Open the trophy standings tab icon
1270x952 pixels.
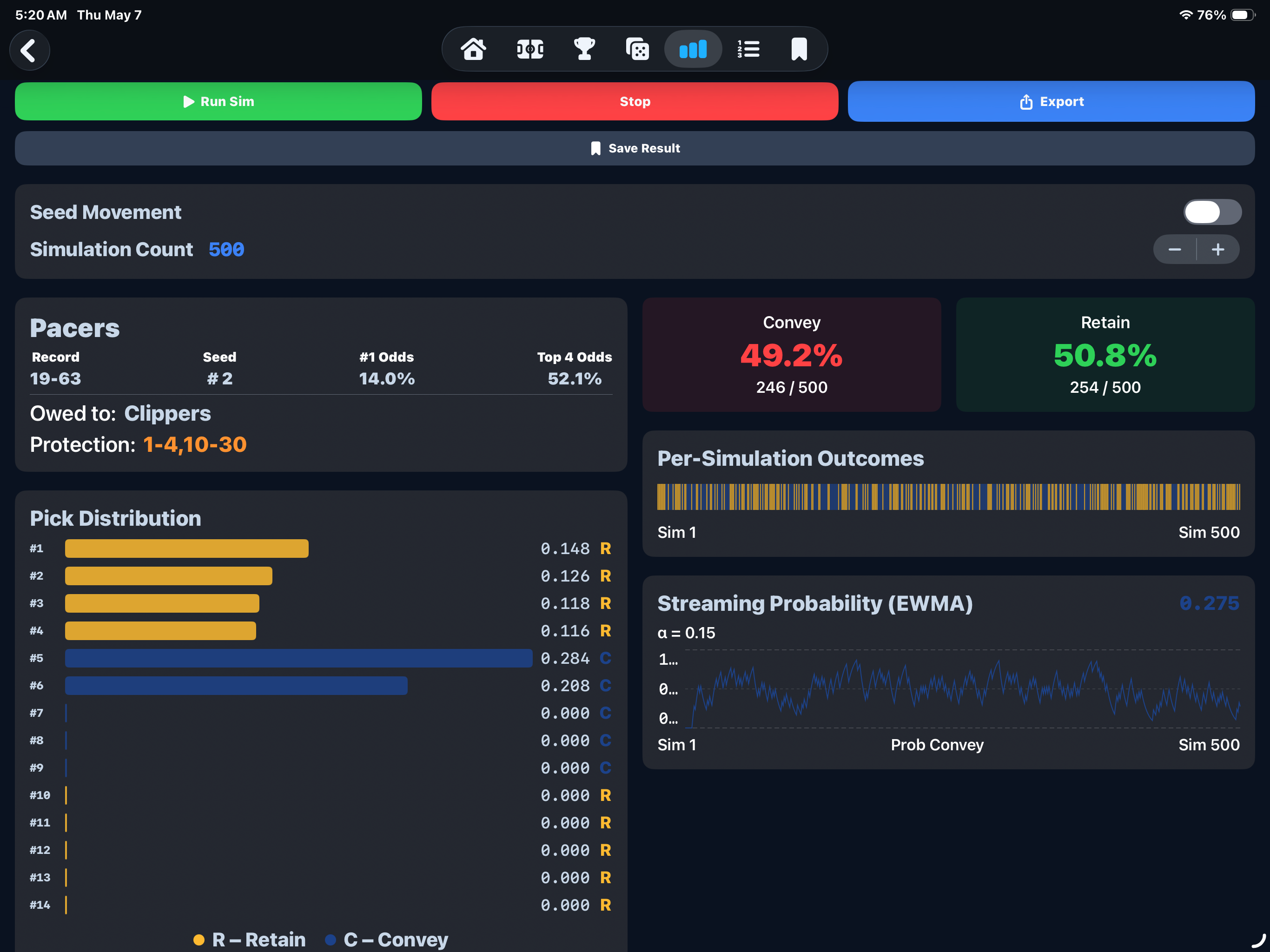(584, 49)
